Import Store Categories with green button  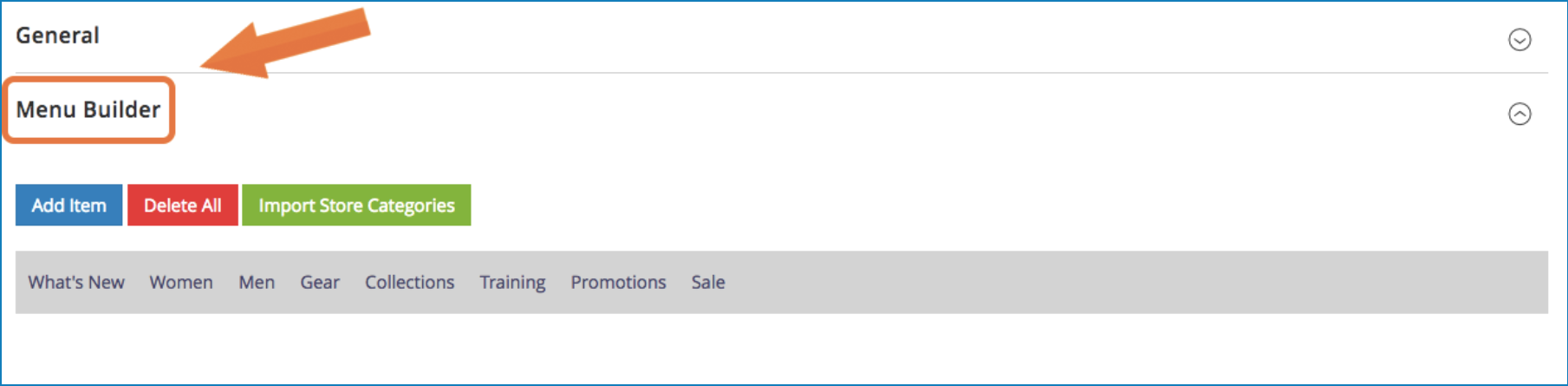(356, 205)
